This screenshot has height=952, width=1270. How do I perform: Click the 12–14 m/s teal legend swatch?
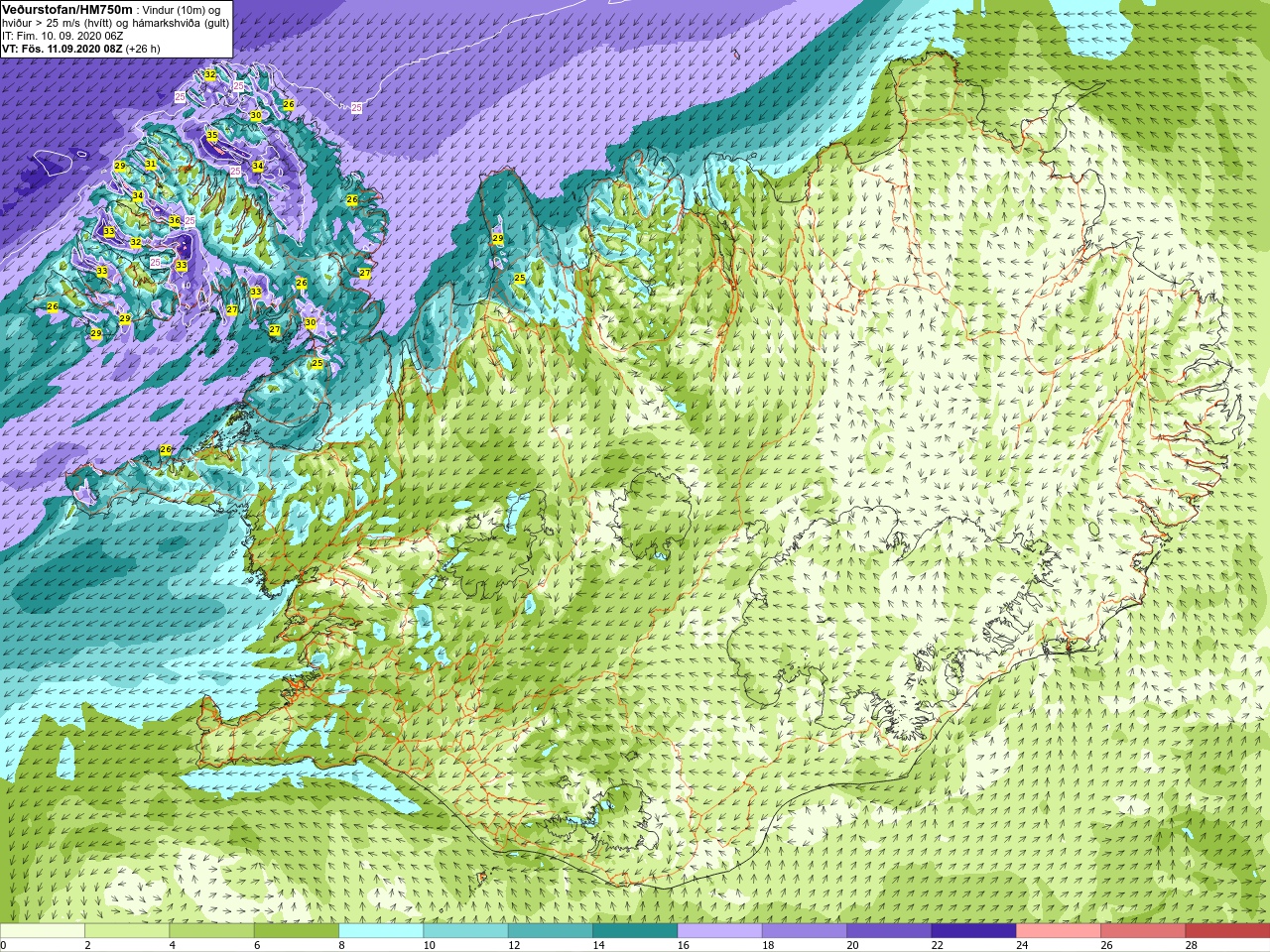pos(551,931)
